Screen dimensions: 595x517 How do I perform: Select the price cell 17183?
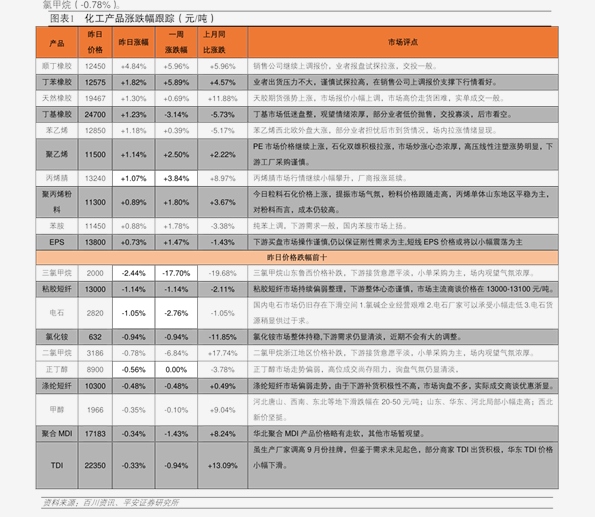[x=95, y=433]
